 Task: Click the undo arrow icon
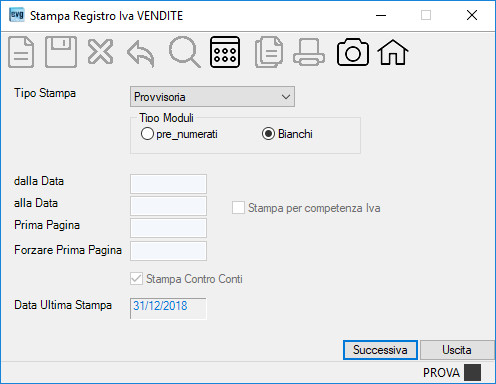(x=141, y=54)
